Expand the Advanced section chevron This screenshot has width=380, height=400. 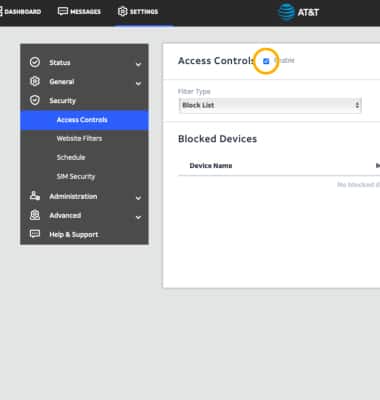pos(138,217)
